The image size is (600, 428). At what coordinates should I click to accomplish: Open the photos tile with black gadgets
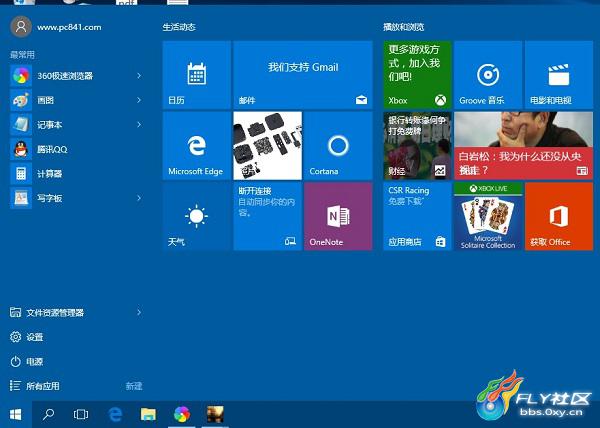point(267,146)
